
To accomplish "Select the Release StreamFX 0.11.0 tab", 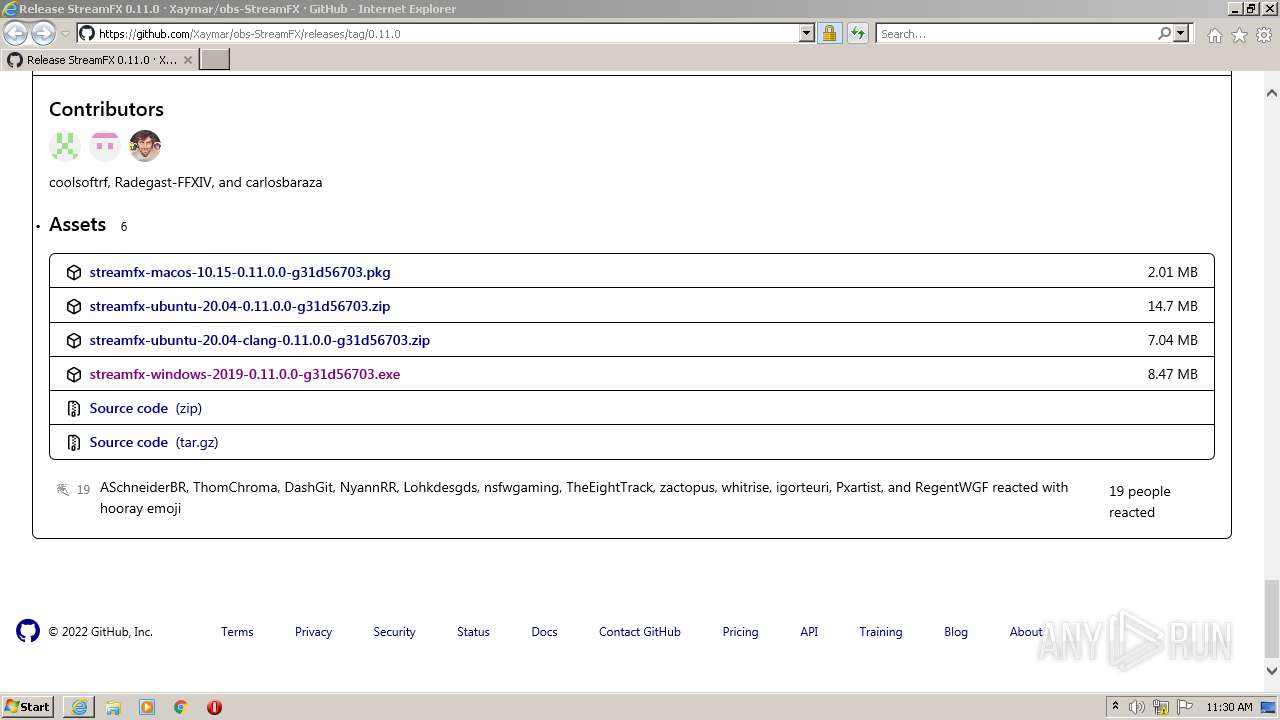I will coord(100,59).
